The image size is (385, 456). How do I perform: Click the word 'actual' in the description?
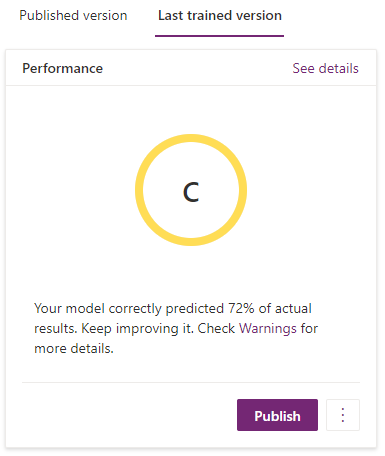point(293,308)
